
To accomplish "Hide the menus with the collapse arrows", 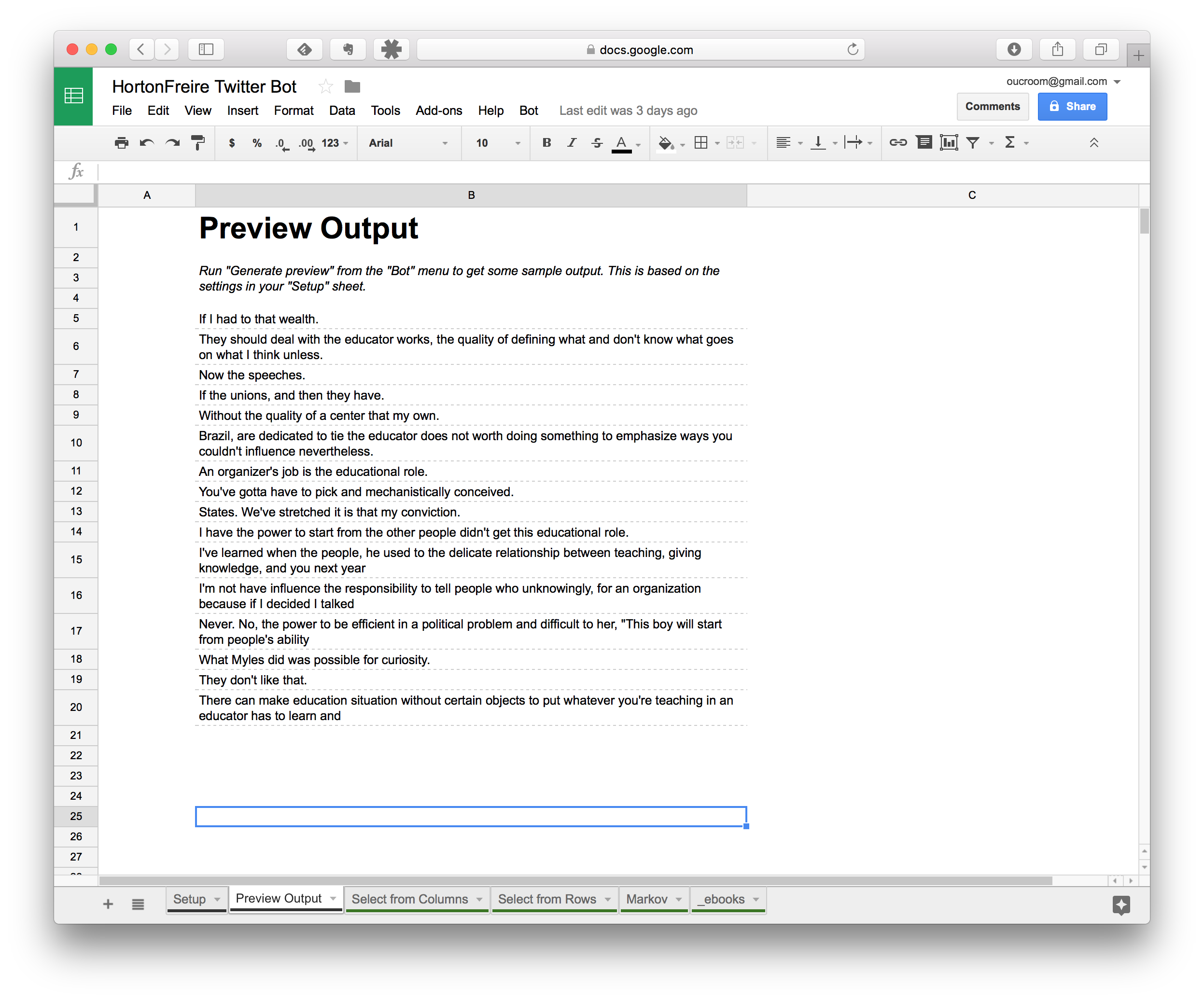I will [1094, 143].
